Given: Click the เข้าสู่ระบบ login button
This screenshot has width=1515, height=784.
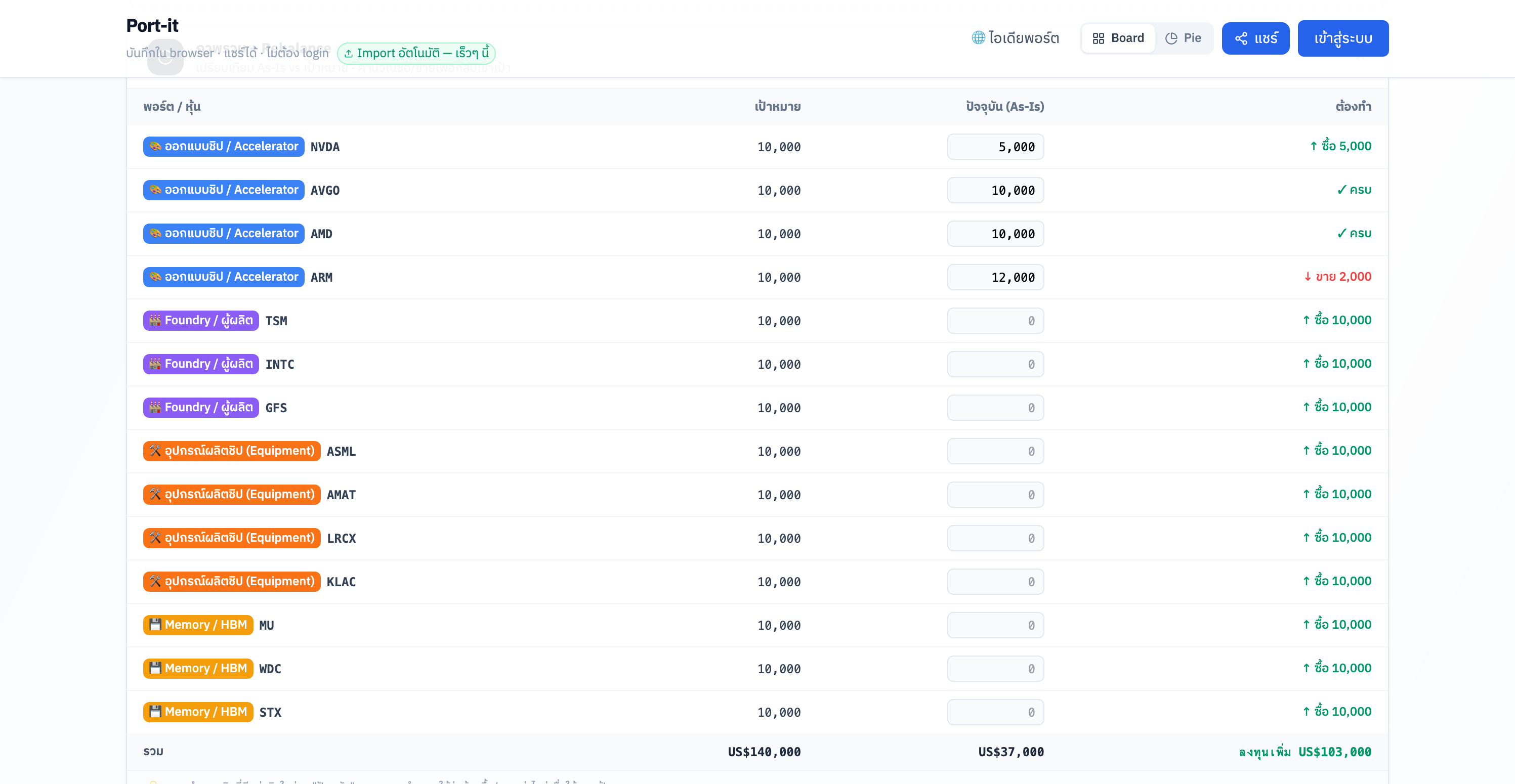Looking at the screenshot, I should point(1343,38).
